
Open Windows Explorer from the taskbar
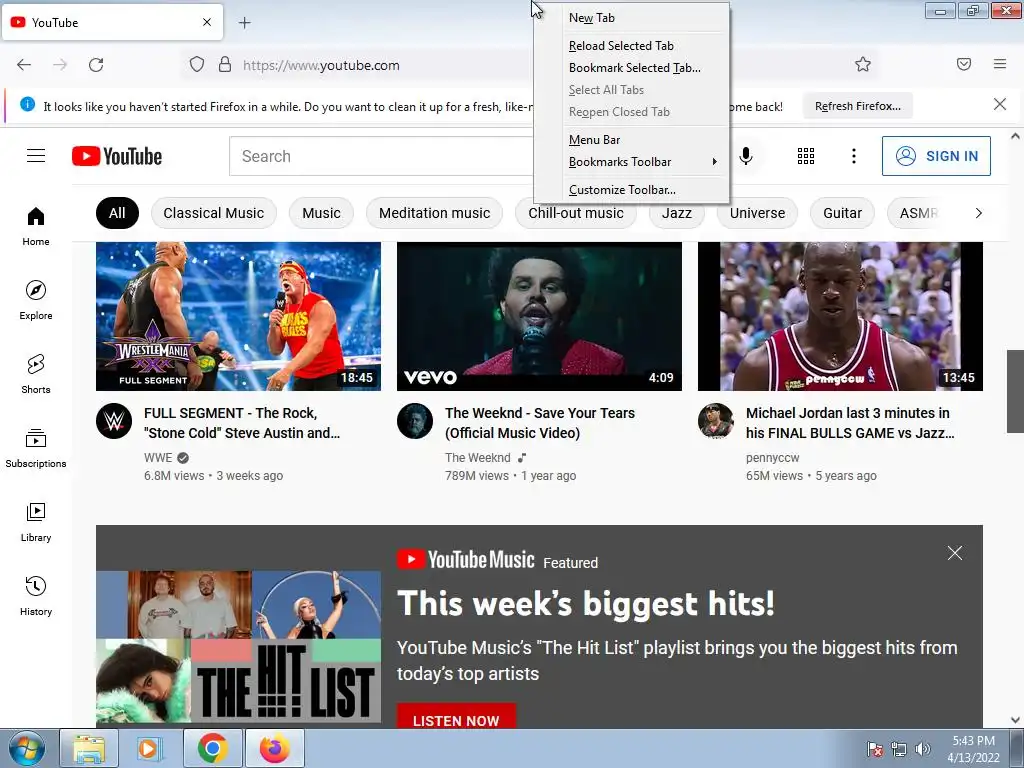point(89,748)
